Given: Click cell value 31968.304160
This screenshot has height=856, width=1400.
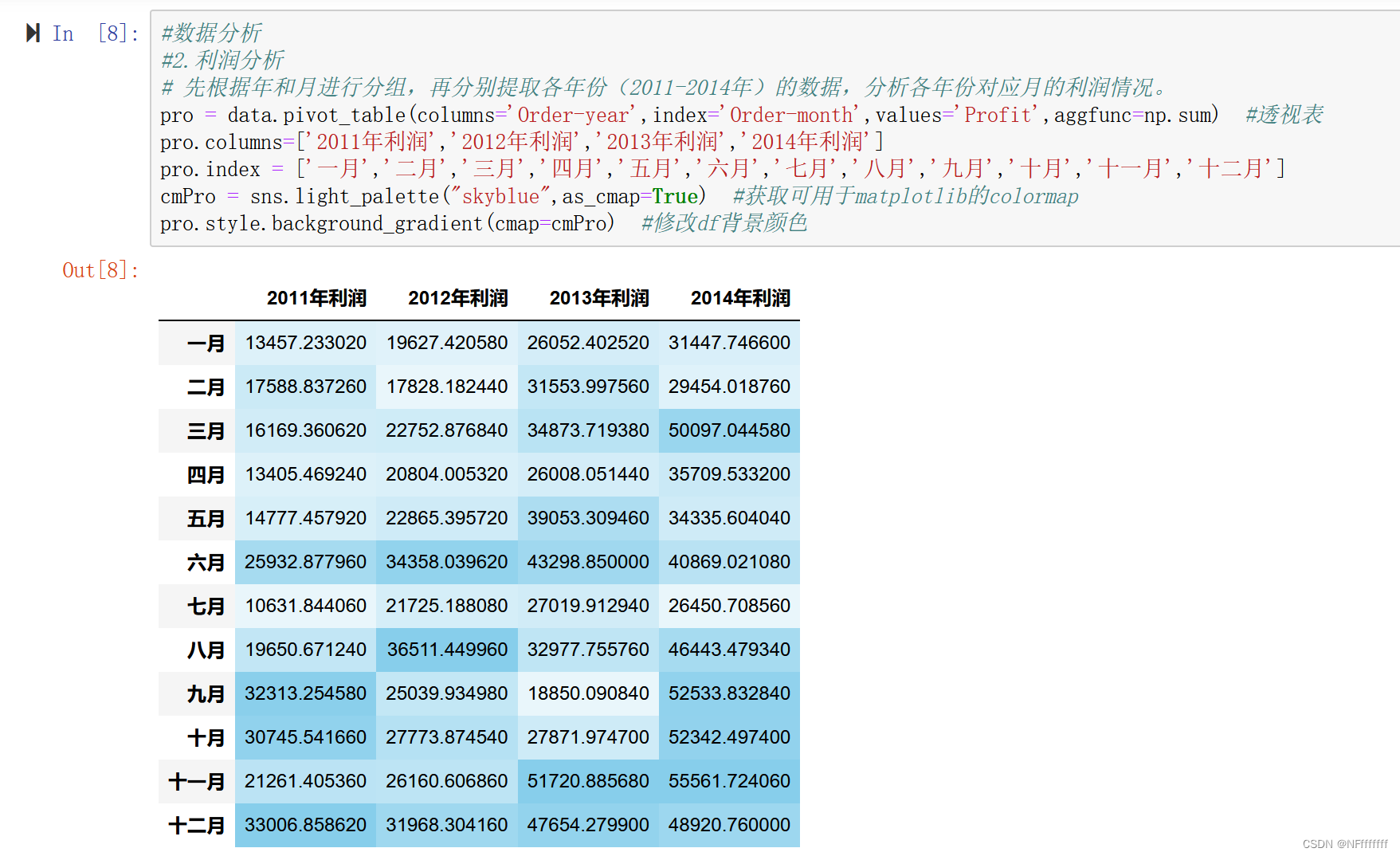Looking at the screenshot, I should coord(447,825).
